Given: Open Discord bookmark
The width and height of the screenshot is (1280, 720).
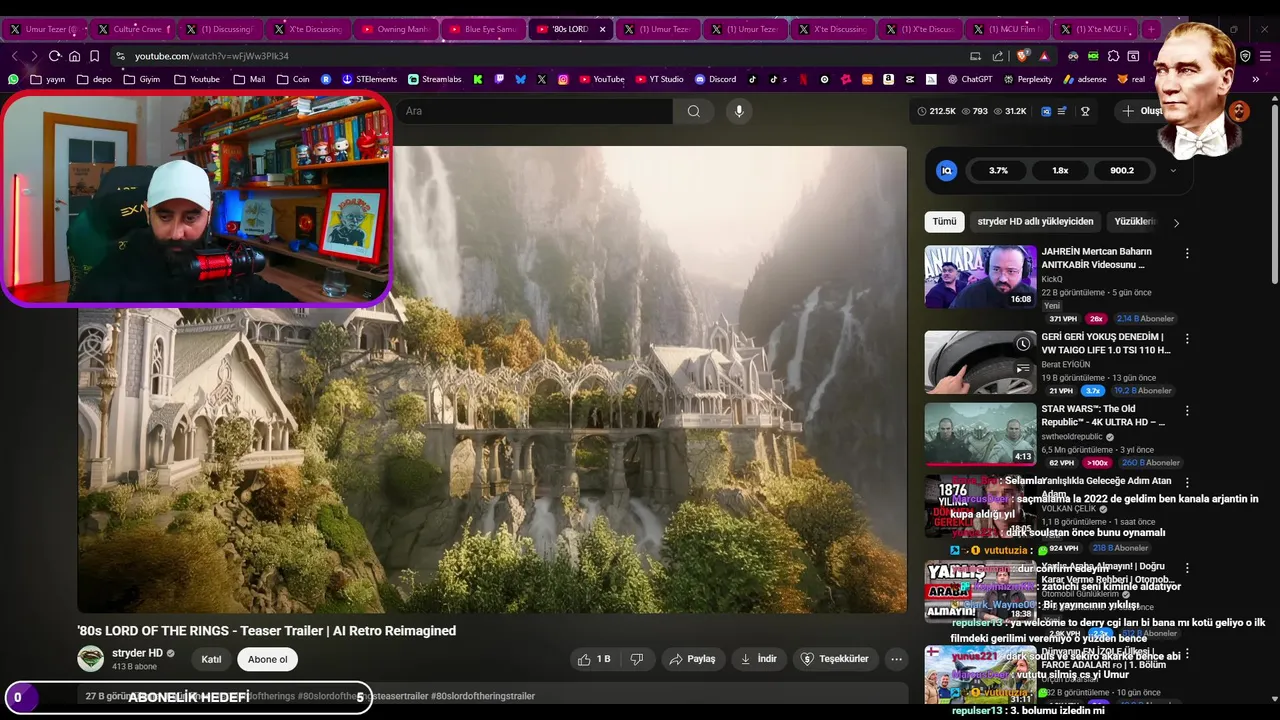Looking at the screenshot, I should pyautogui.click(x=715, y=79).
